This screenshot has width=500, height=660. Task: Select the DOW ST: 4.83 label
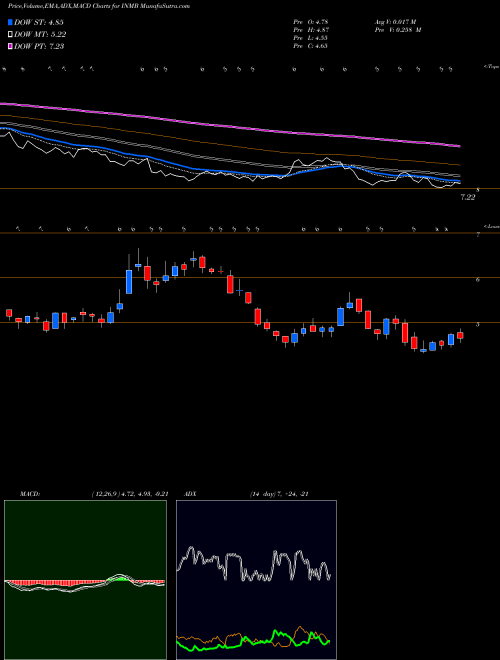pyautogui.click(x=39, y=23)
